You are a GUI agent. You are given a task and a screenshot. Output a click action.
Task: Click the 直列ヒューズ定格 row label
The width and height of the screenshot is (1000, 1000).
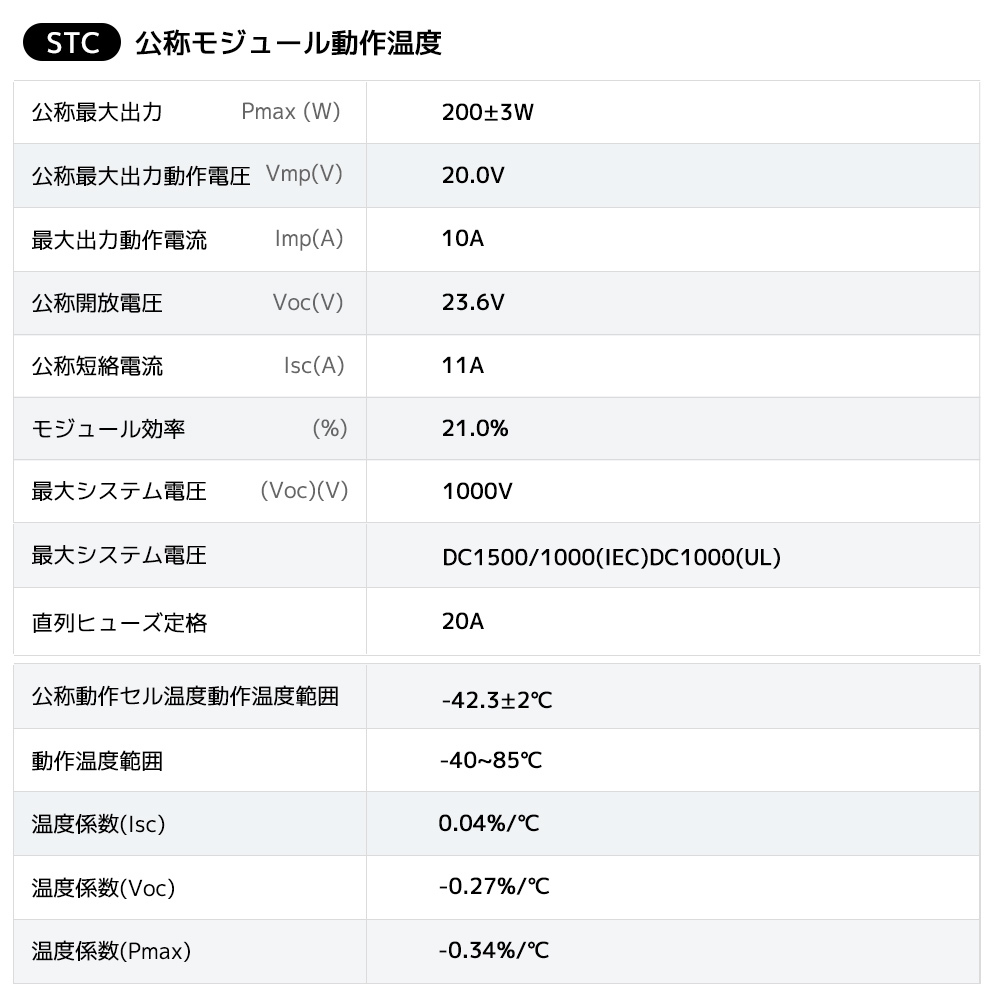[119, 623]
